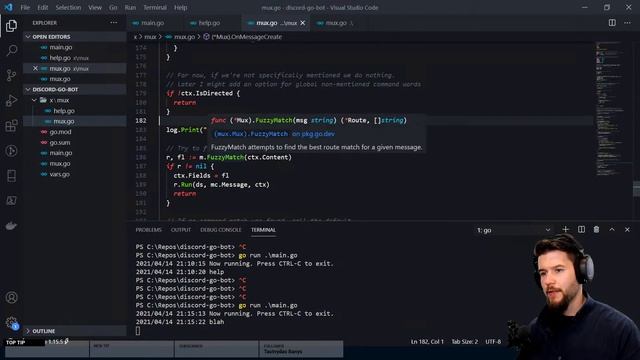
Task: Open help.go under x \ mux folder
Action: click(x=75, y=111)
